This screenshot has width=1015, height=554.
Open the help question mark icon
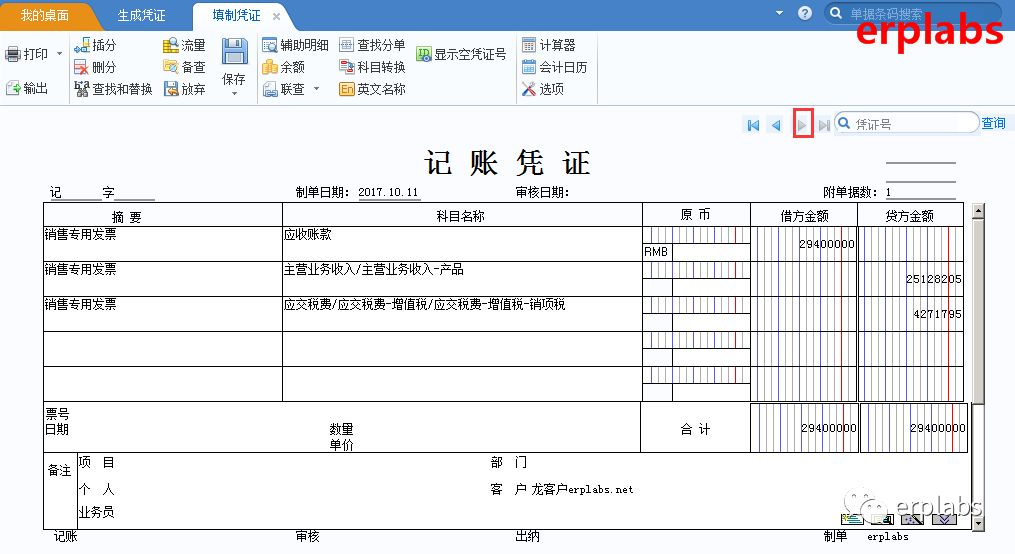(x=805, y=13)
